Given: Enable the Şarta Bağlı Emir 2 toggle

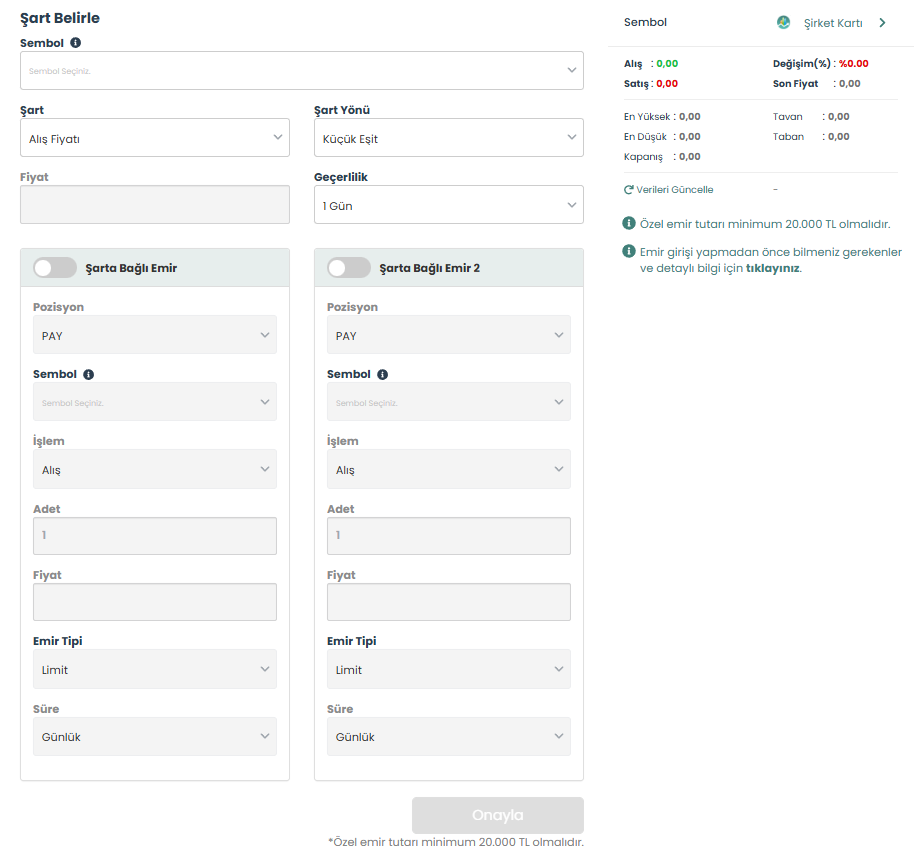Looking at the screenshot, I should pos(349,268).
